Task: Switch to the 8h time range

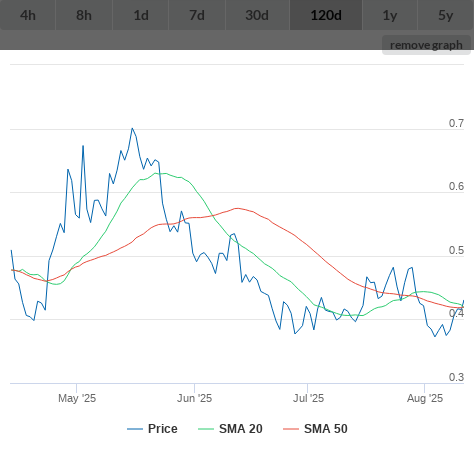Action: (x=84, y=15)
